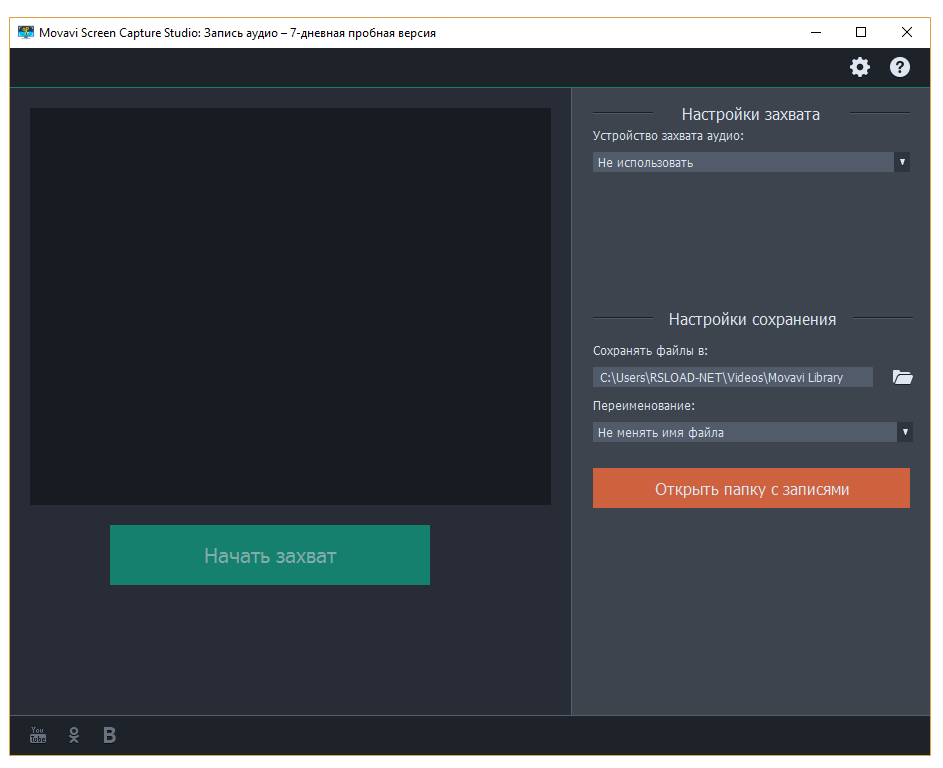Click the arrow on the audio device selector

903,161
